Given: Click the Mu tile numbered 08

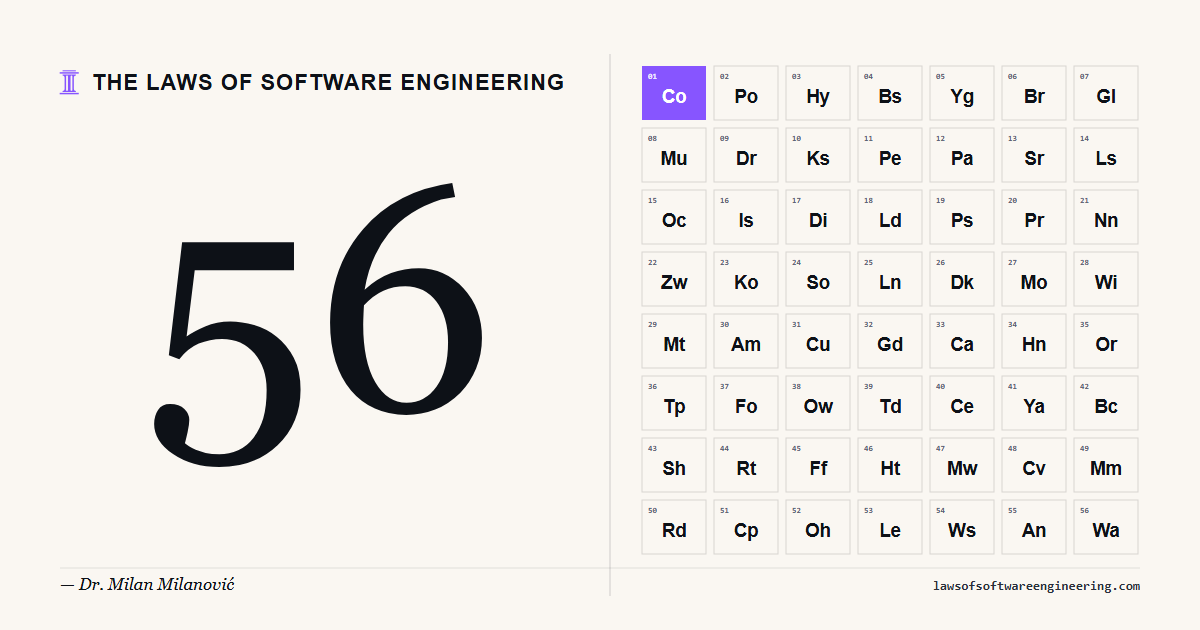Looking at the screenshot, I should pos(674,155).
